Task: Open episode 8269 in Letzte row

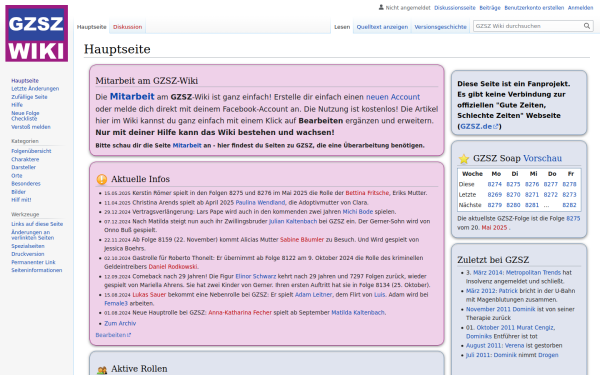Action: pyautogui.click(x=494, y=195)
